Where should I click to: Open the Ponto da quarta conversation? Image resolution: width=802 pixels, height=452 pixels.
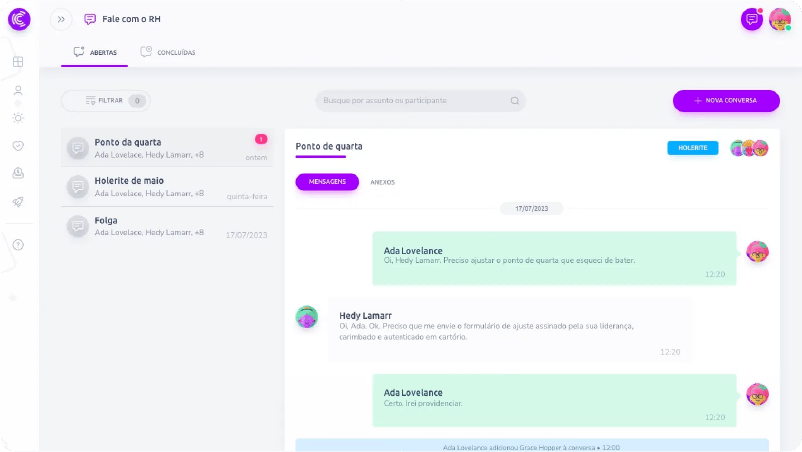click(167, 148)
